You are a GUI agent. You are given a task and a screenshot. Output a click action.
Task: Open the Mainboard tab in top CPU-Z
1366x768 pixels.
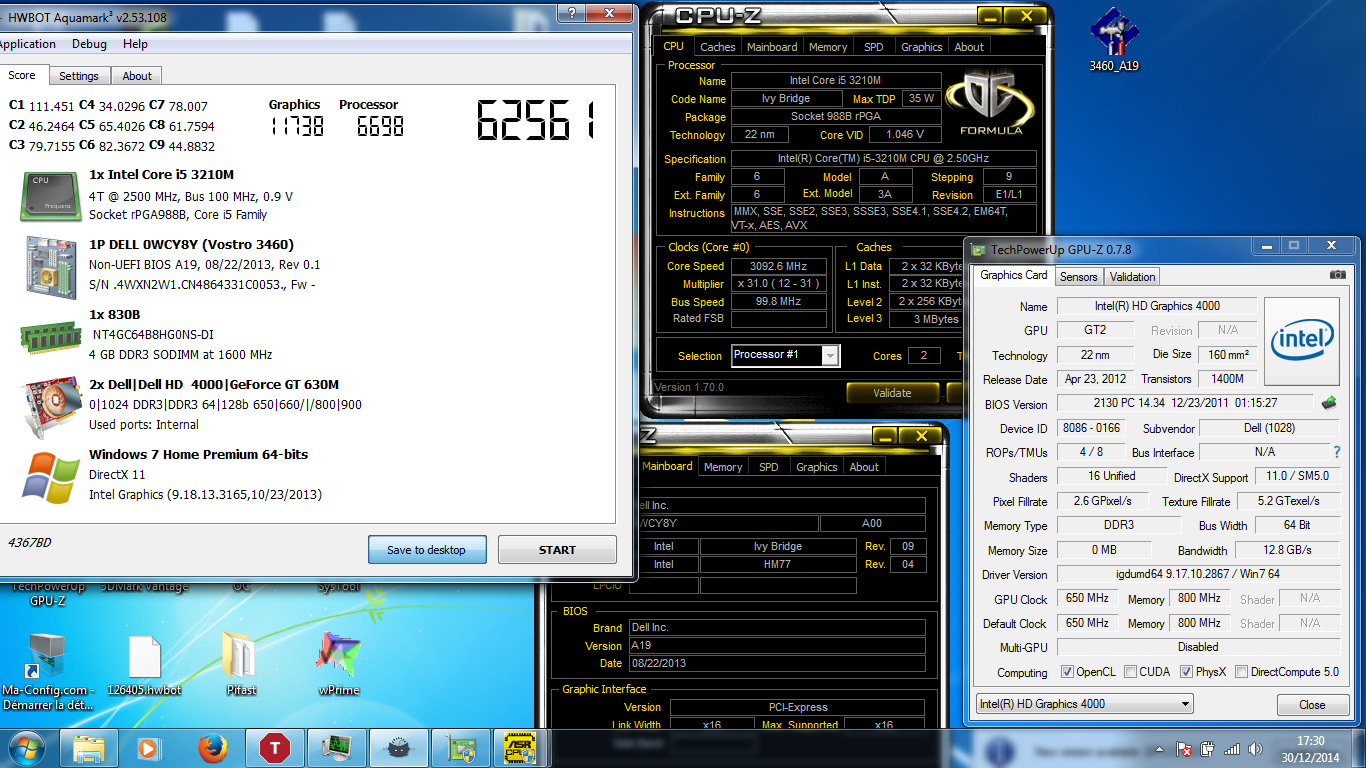coord(772,47)
